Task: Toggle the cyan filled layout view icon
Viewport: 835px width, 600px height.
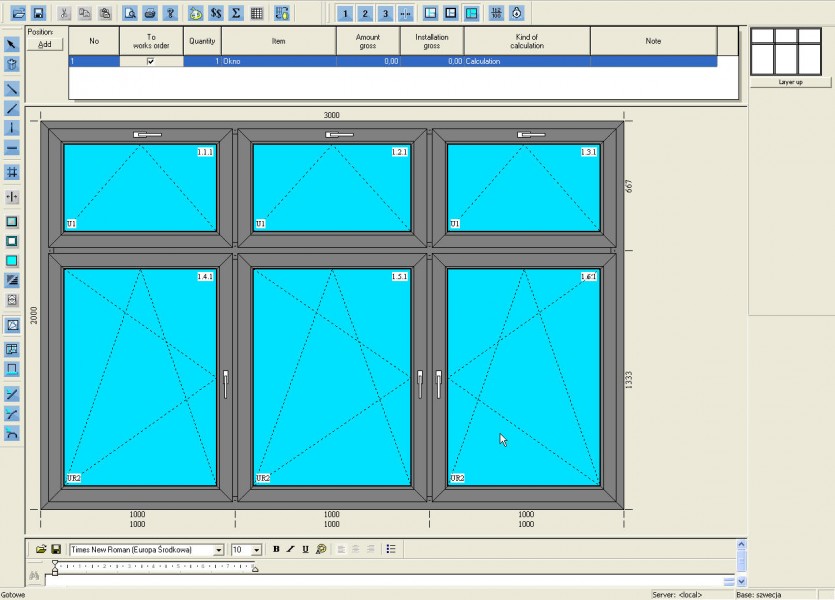Action: (471, 13)
